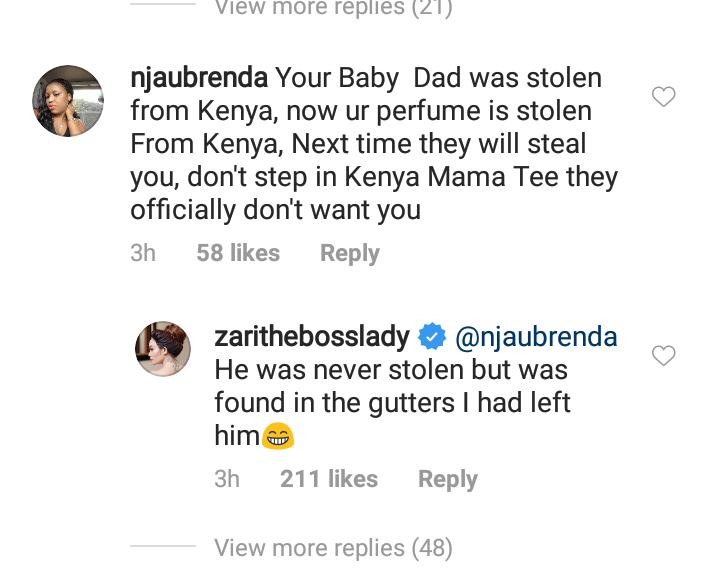Like njaubrenda's comment with the heart
The width and height of the screenshot is (720, 585).
663,97
